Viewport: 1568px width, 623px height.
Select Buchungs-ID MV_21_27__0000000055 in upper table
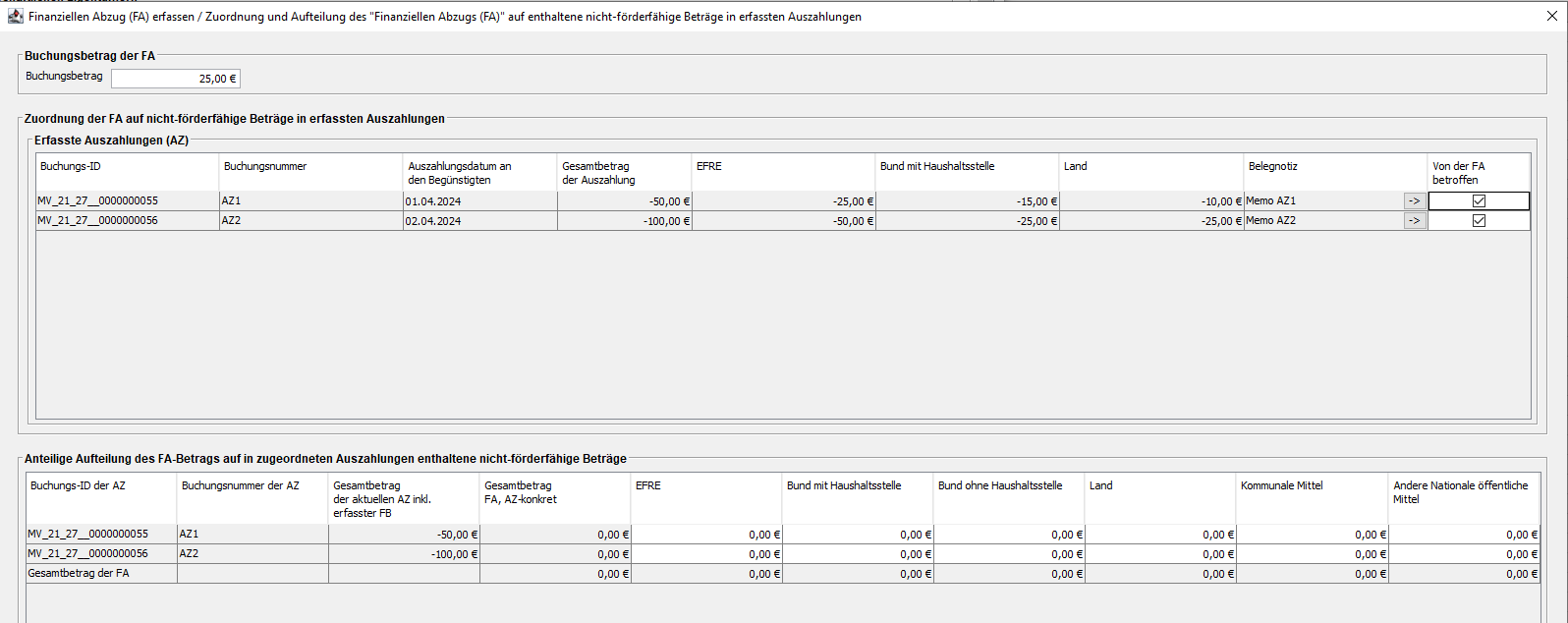[x=98, y=201]
